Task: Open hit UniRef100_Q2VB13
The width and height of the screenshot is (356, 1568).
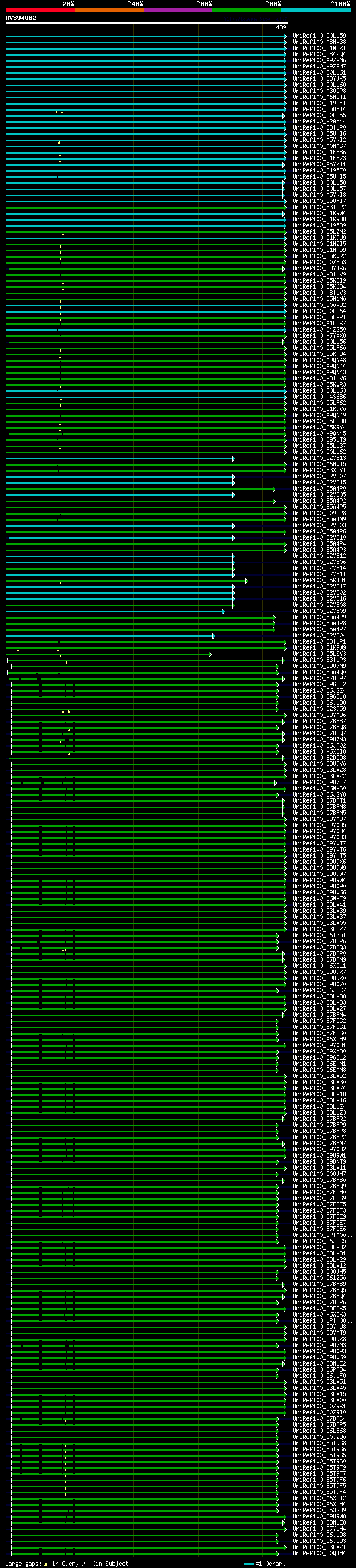Action: pos(319,458)
